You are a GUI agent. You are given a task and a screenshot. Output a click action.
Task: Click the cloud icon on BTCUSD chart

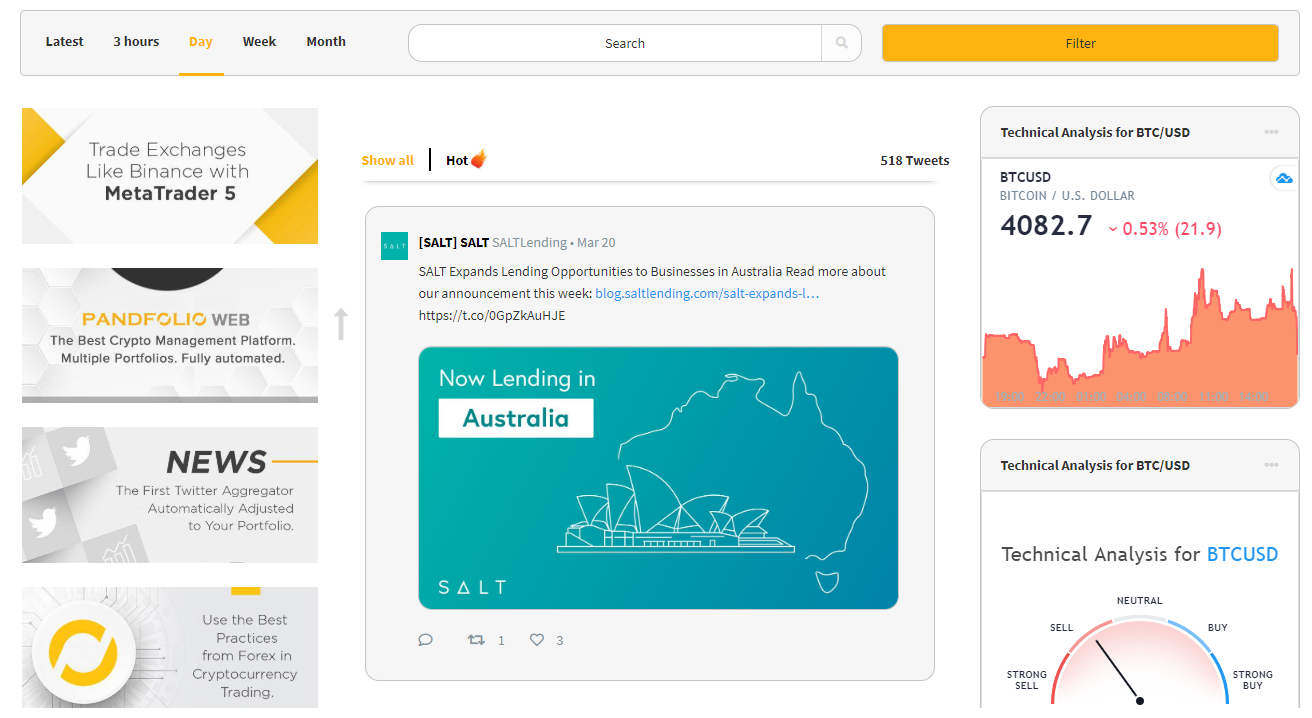pyautogui.click(x=1282, y=179)
